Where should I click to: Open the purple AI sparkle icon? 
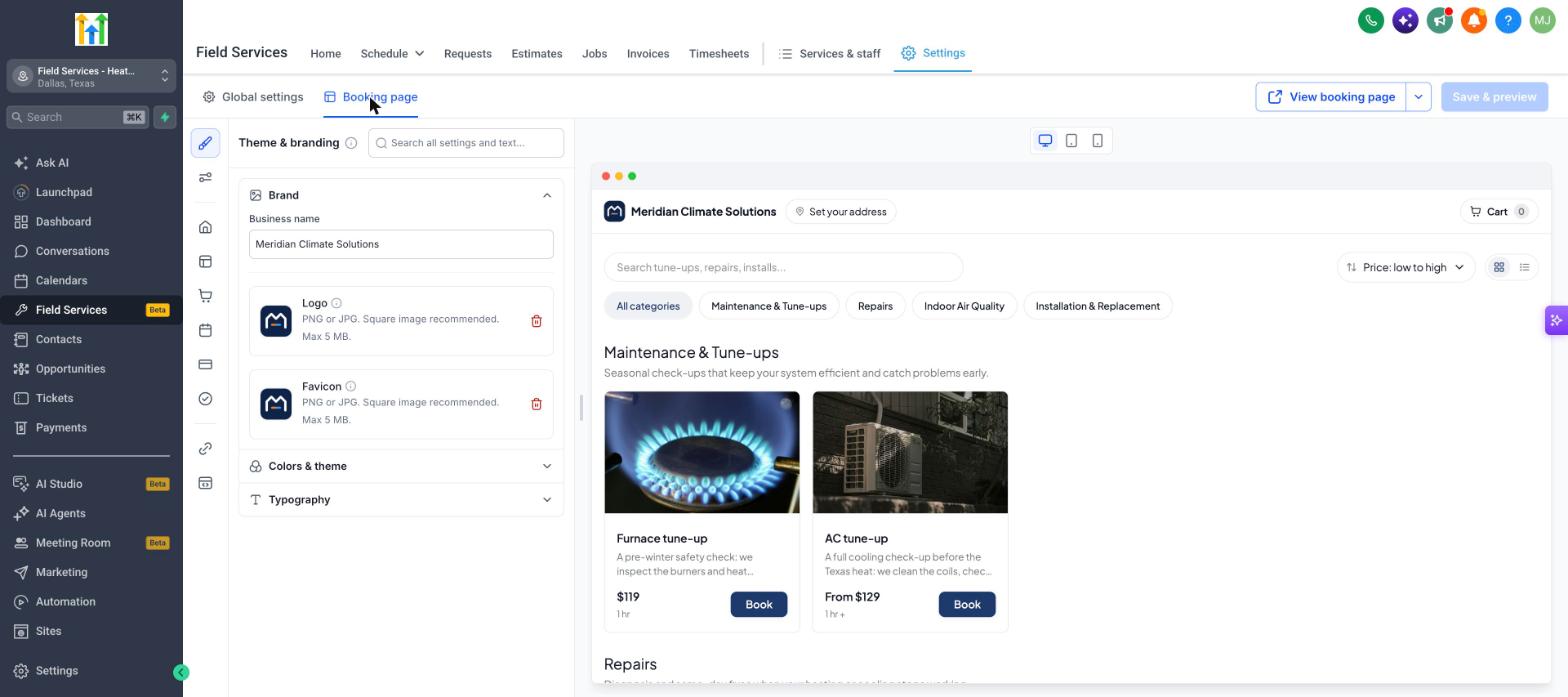pyautogui.click(x=1405, y=20)
